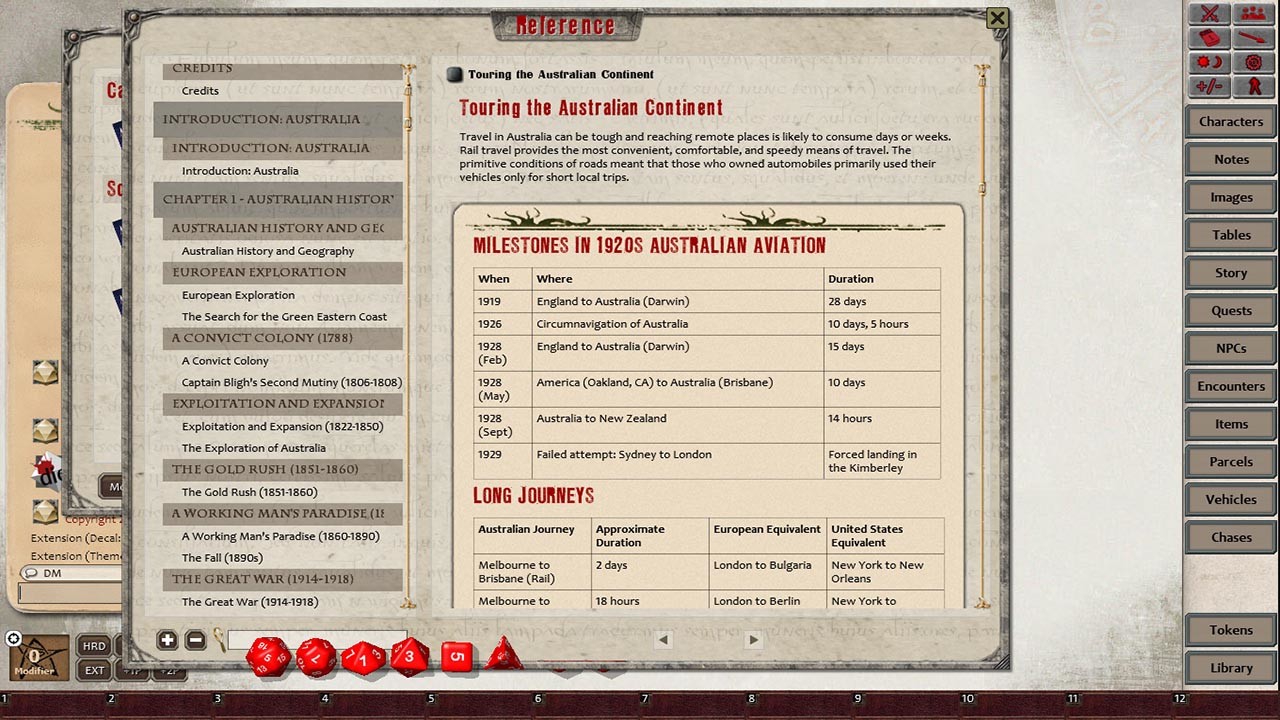1280x720 pixels.
Task: Open the Party Sheet group icon
Action: (1252, 13)
